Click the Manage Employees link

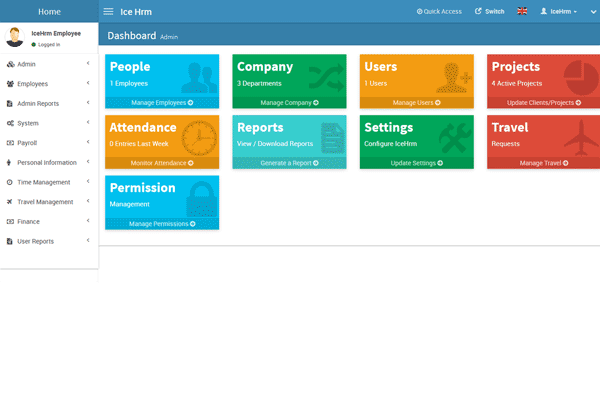pos(161,103)
